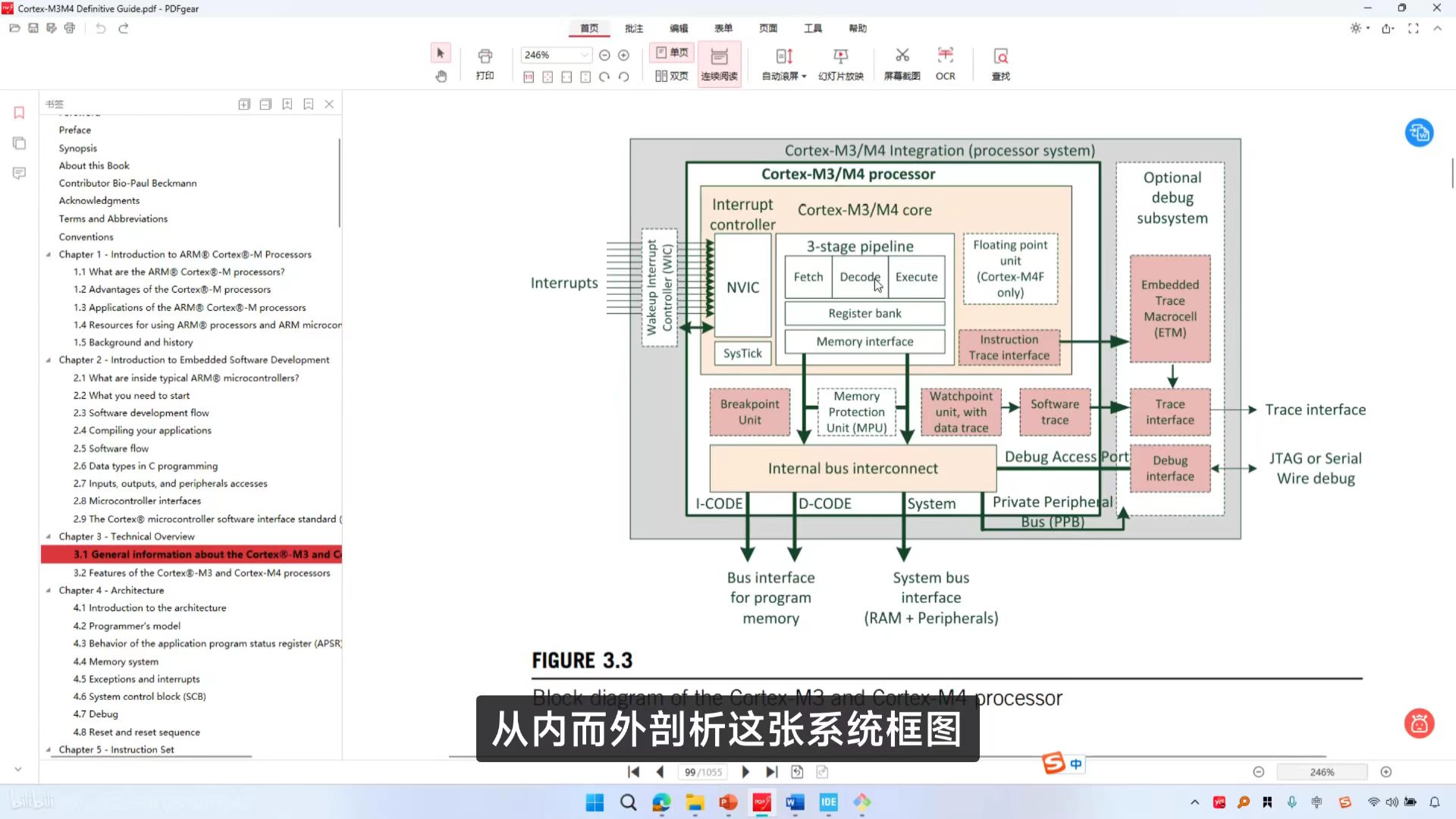Viewport: 1456px width, 819px height.
Task: Zoom out using the toolbar minus icon
Action: [604, 55]
